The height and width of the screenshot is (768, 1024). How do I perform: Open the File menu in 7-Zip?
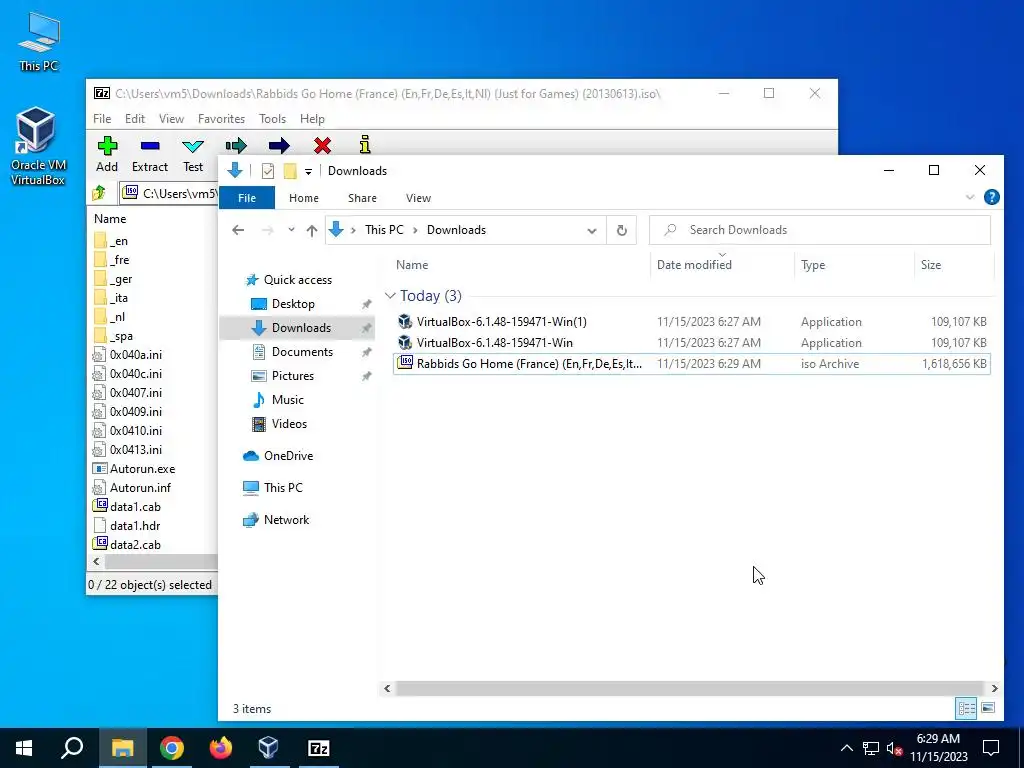102,119
